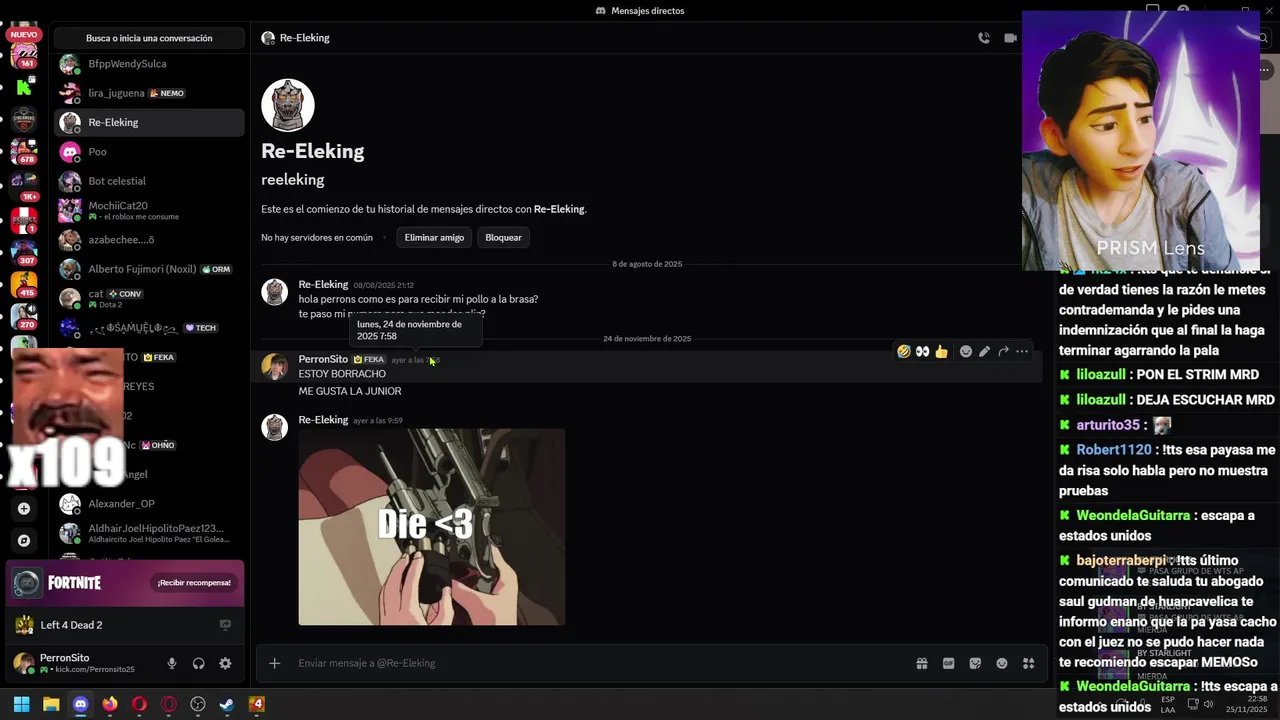React with the laughing emoji on PerronSito's message
The width and height of the screenshot is (1280, 720).
pyautogui.click(x=904, y=351)
